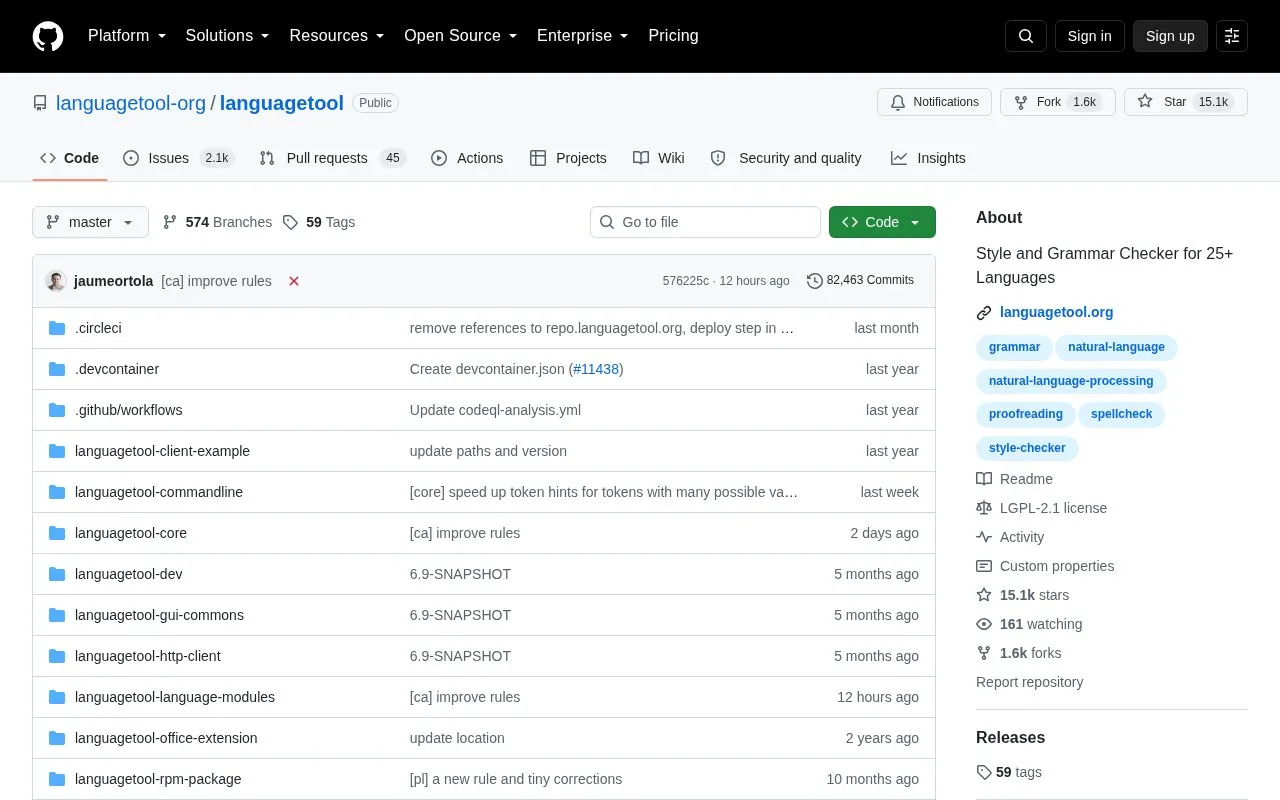Open the languagetool.org website link
Screen dimensions: 1280x800
(x=1056, y=313)
